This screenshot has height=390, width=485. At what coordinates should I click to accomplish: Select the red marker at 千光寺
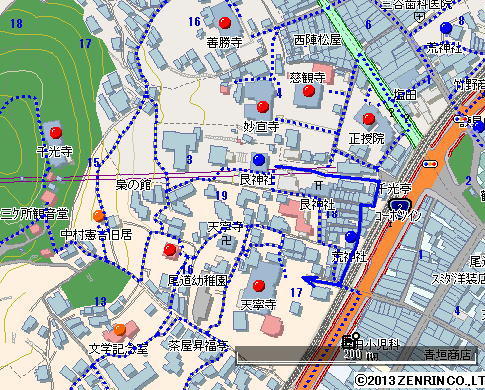click(56, 133)
